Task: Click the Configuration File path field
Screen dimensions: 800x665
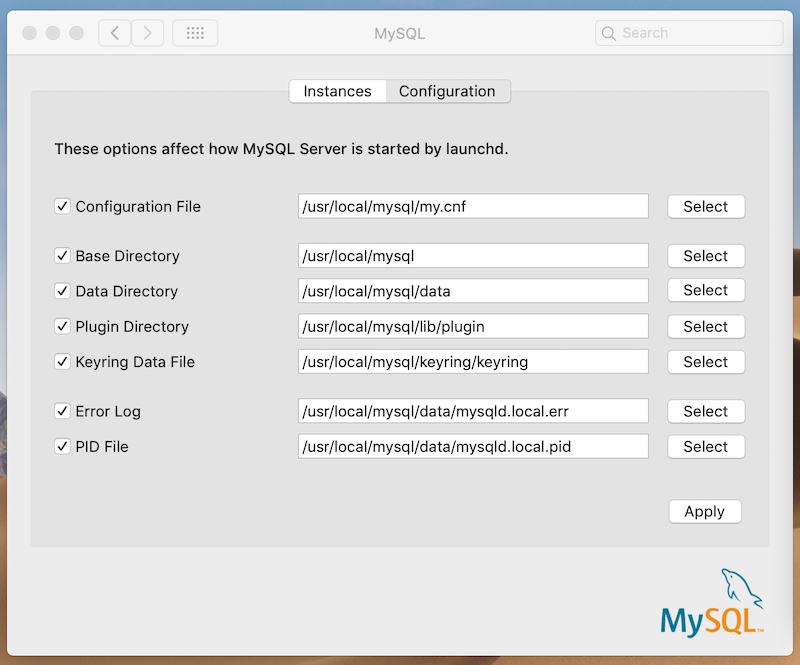Action: (x=473, y=206)
